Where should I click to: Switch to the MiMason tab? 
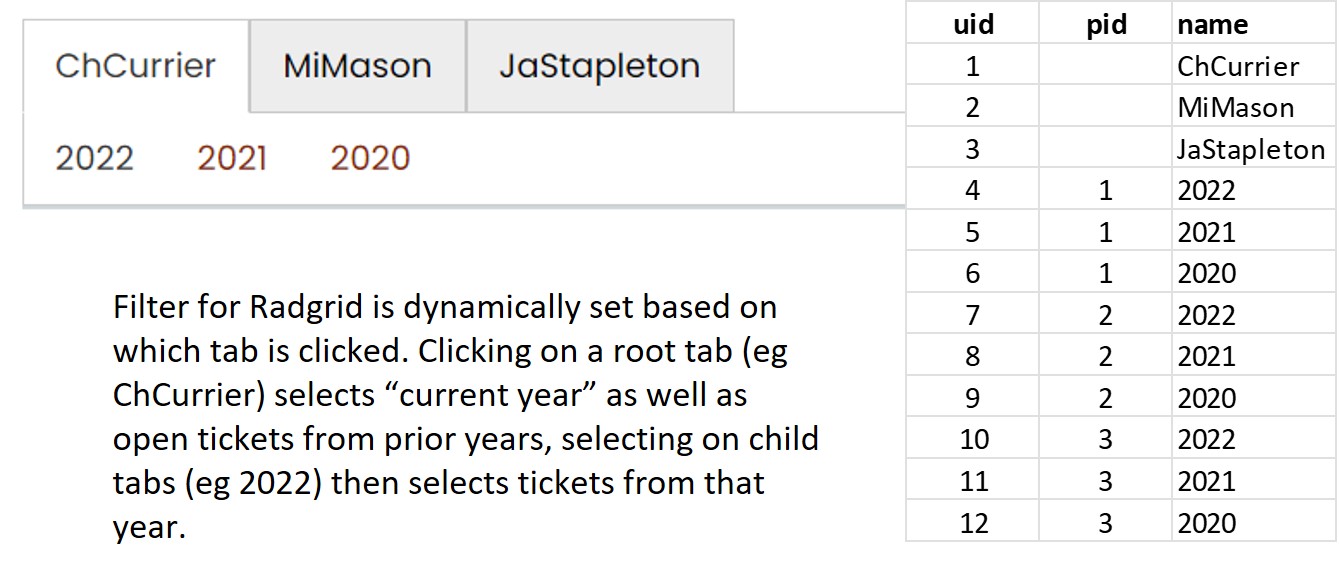coord(357,67)
